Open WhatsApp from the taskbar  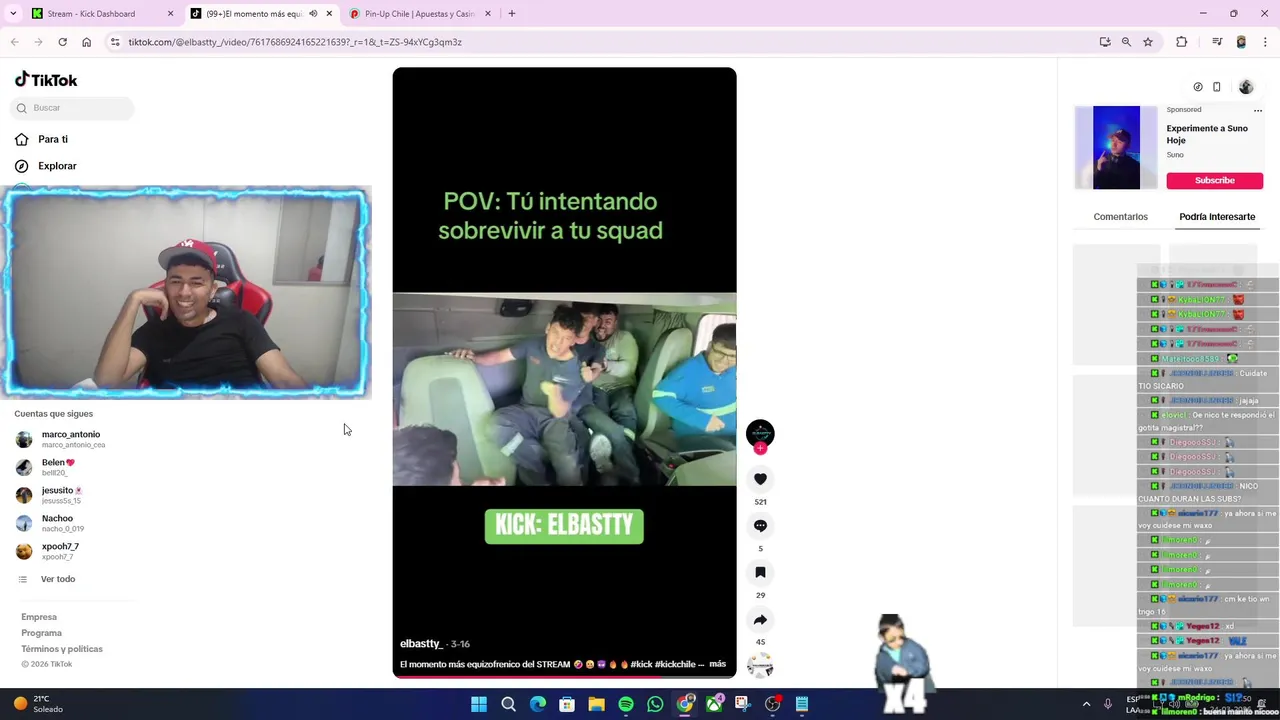pos(655,704)
